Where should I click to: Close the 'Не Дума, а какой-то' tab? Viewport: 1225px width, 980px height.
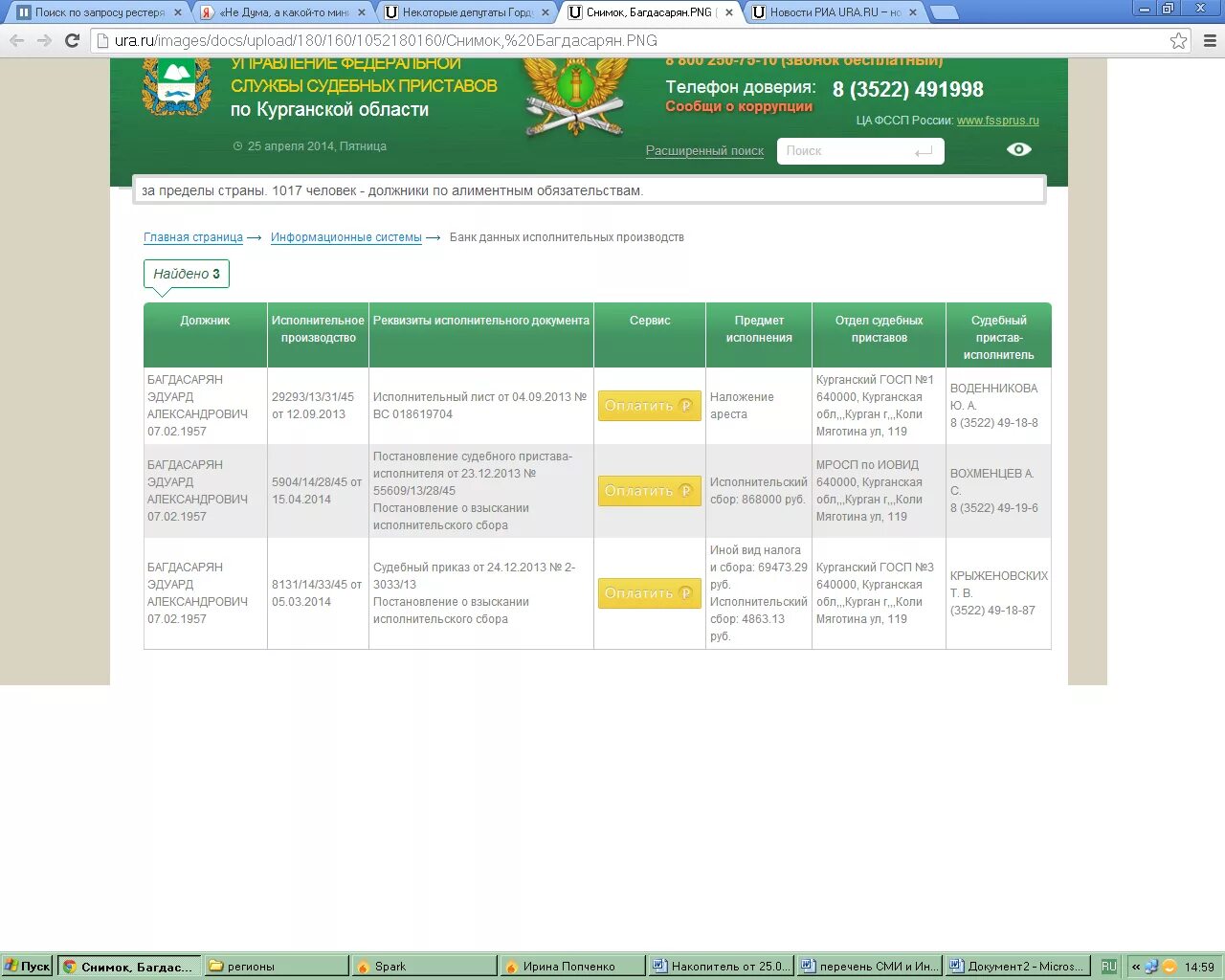(x=362, y=12)
